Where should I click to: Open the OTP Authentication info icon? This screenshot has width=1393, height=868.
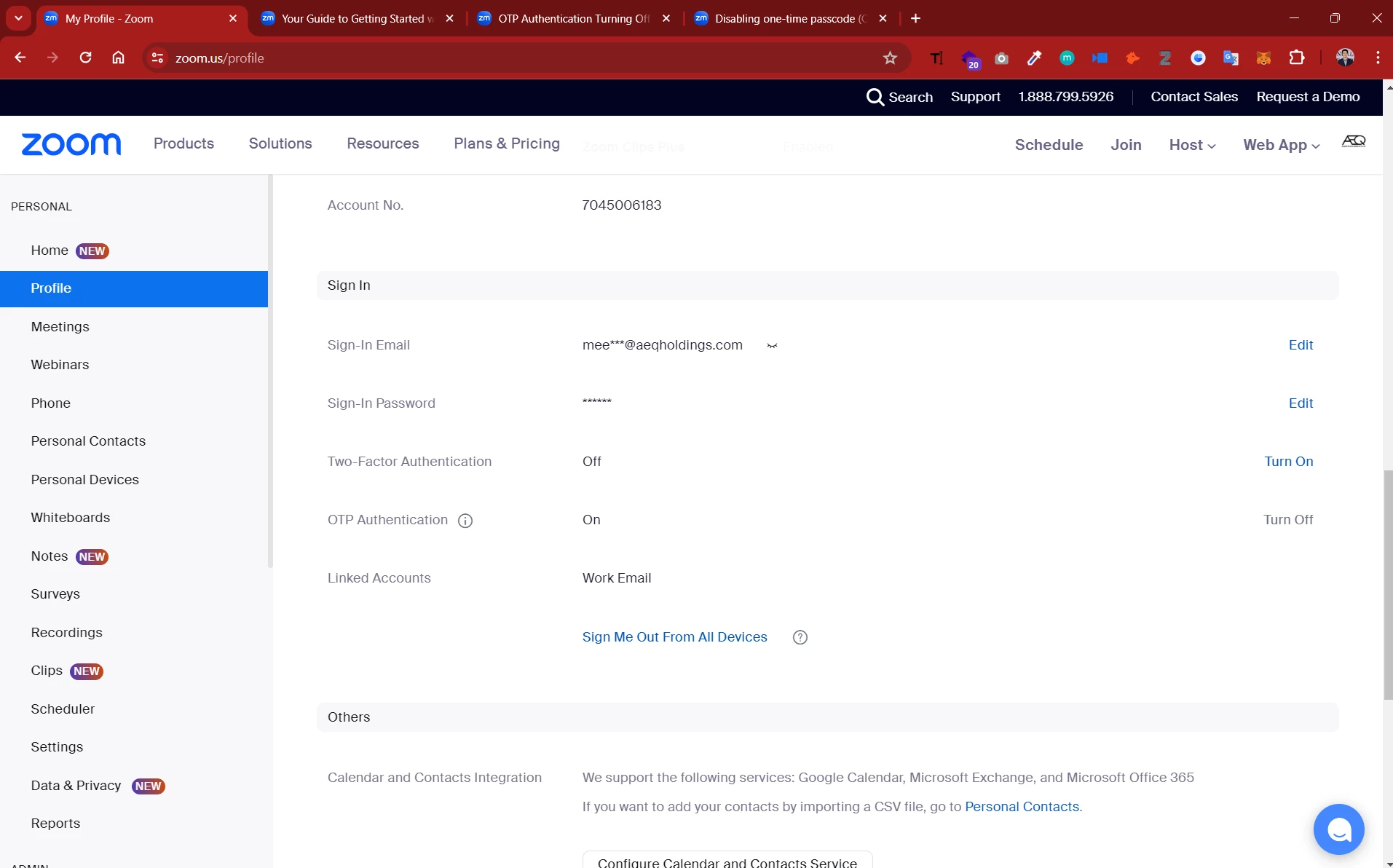pos(465,521)
